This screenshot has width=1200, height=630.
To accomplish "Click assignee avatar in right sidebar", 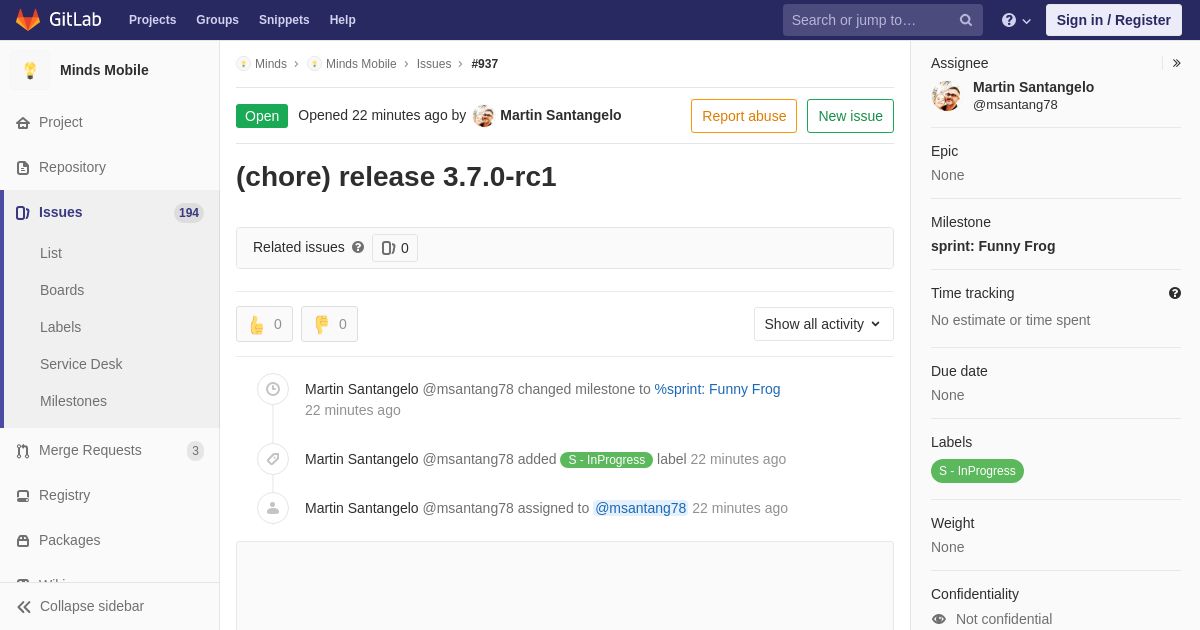I will [946, 96].
